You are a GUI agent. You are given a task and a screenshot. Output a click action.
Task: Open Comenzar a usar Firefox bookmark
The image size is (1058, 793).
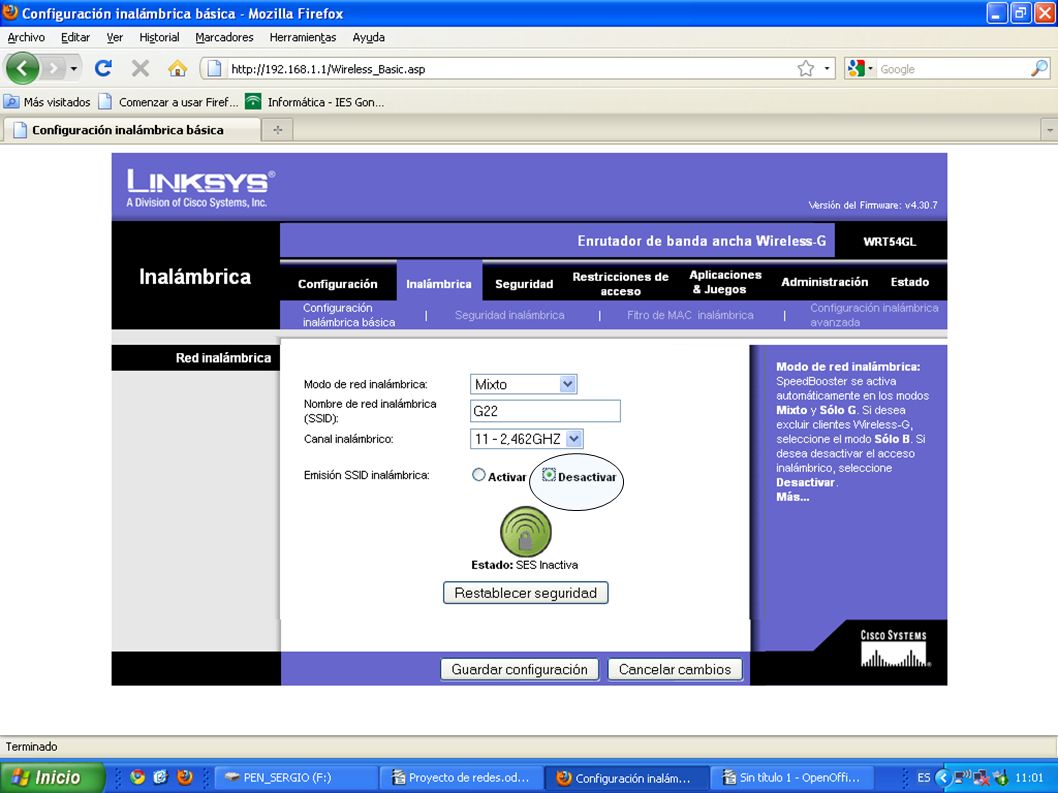click(x=168, y=102)
